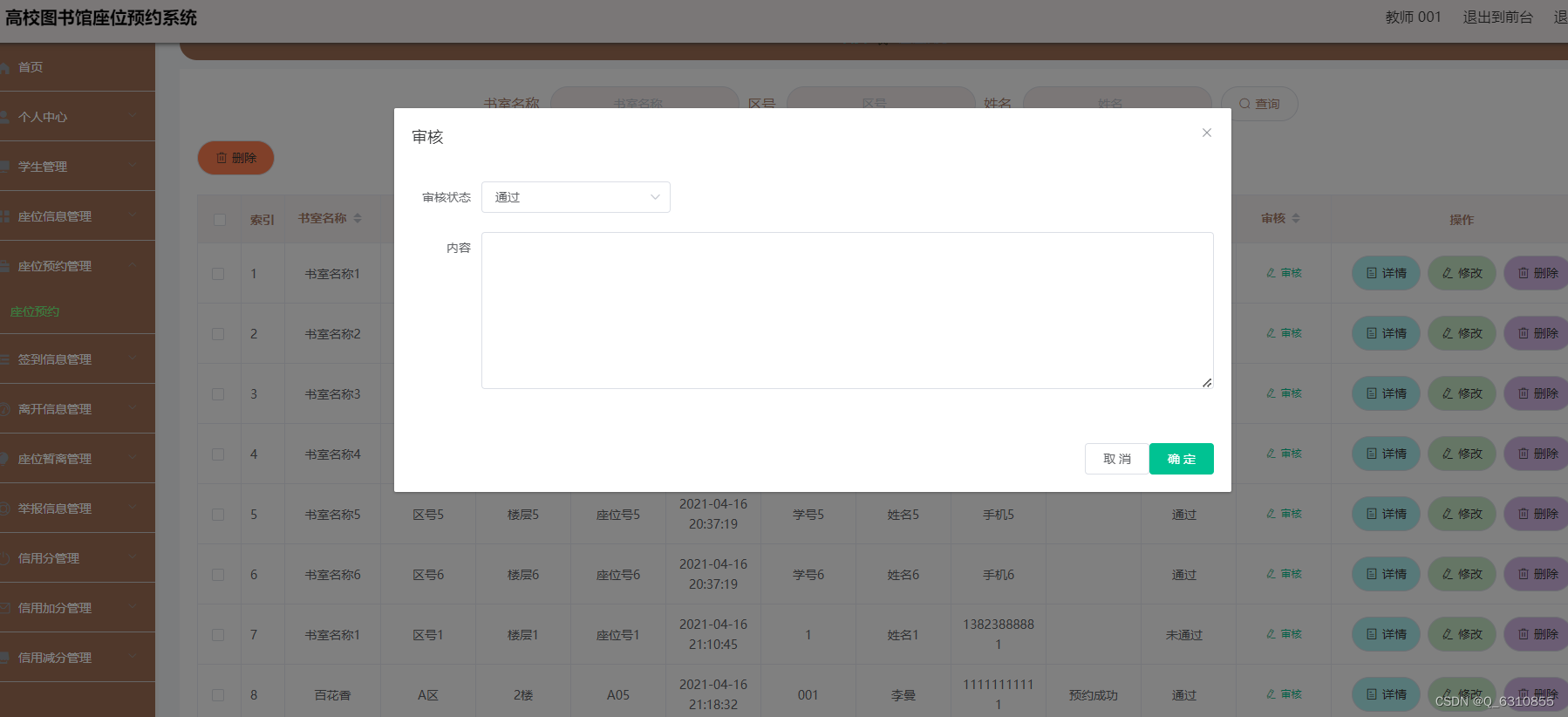This screenshot has width=1568, height=717.
Task: Click 修改 edit button in row 4
Action: point(1462,454)
